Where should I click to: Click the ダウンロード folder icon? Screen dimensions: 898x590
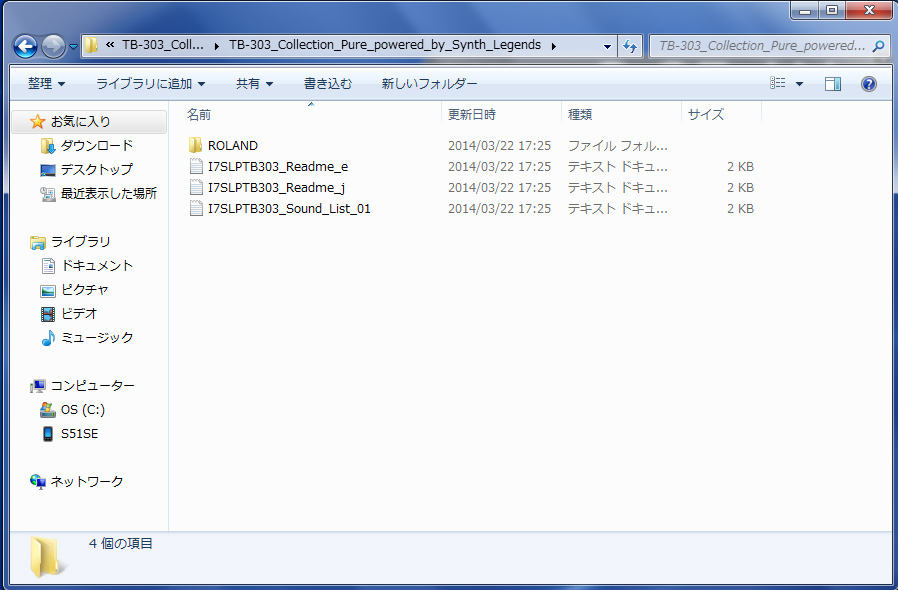(x=48, y=146)
